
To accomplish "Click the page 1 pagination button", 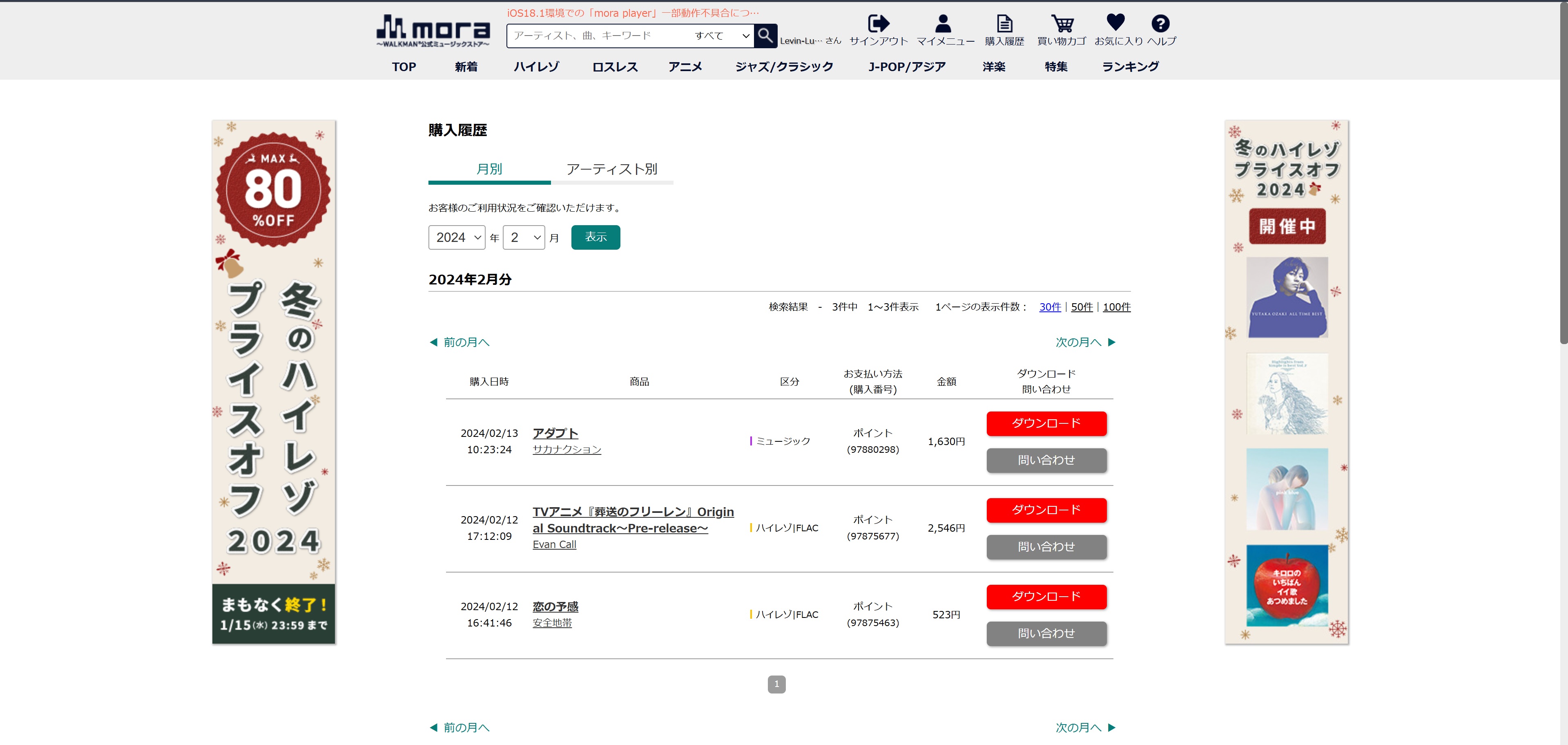I will pyautogui.click(x=776, y=685).
